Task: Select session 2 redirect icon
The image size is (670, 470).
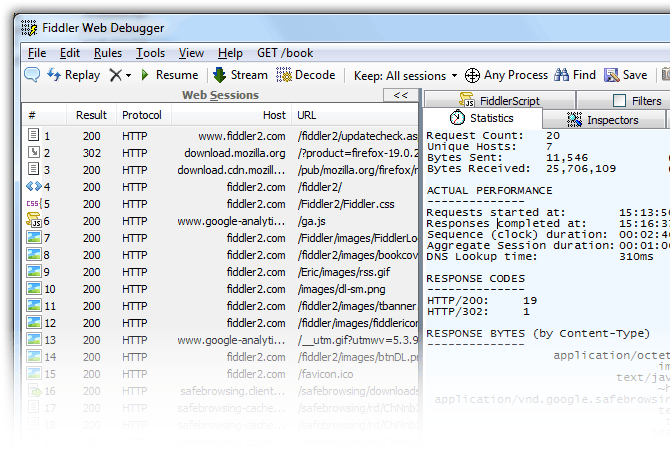Action: tap(33, 152)
